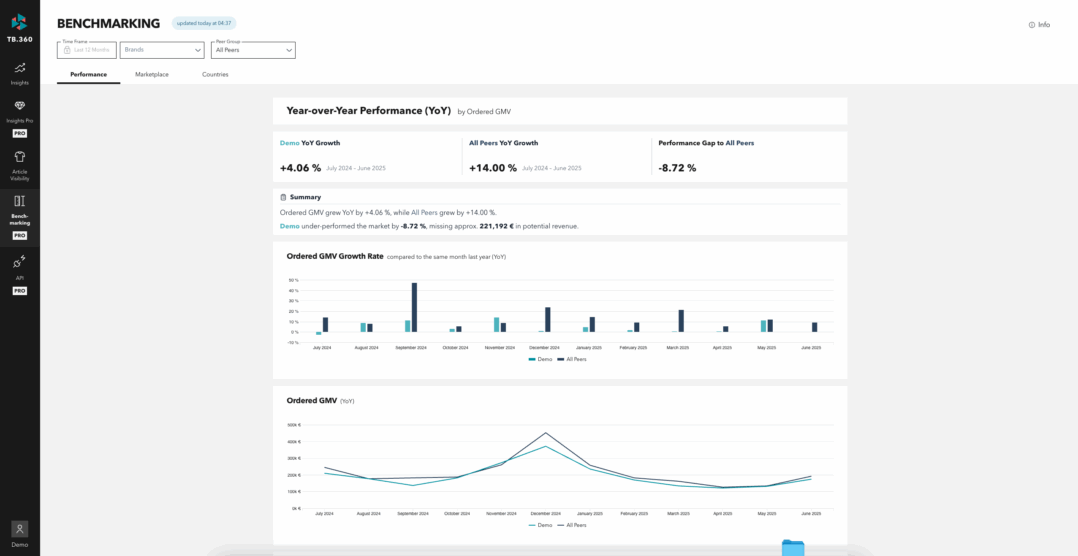Click the blue folder icon in dock
The image size is (1078, 556).
792,547
